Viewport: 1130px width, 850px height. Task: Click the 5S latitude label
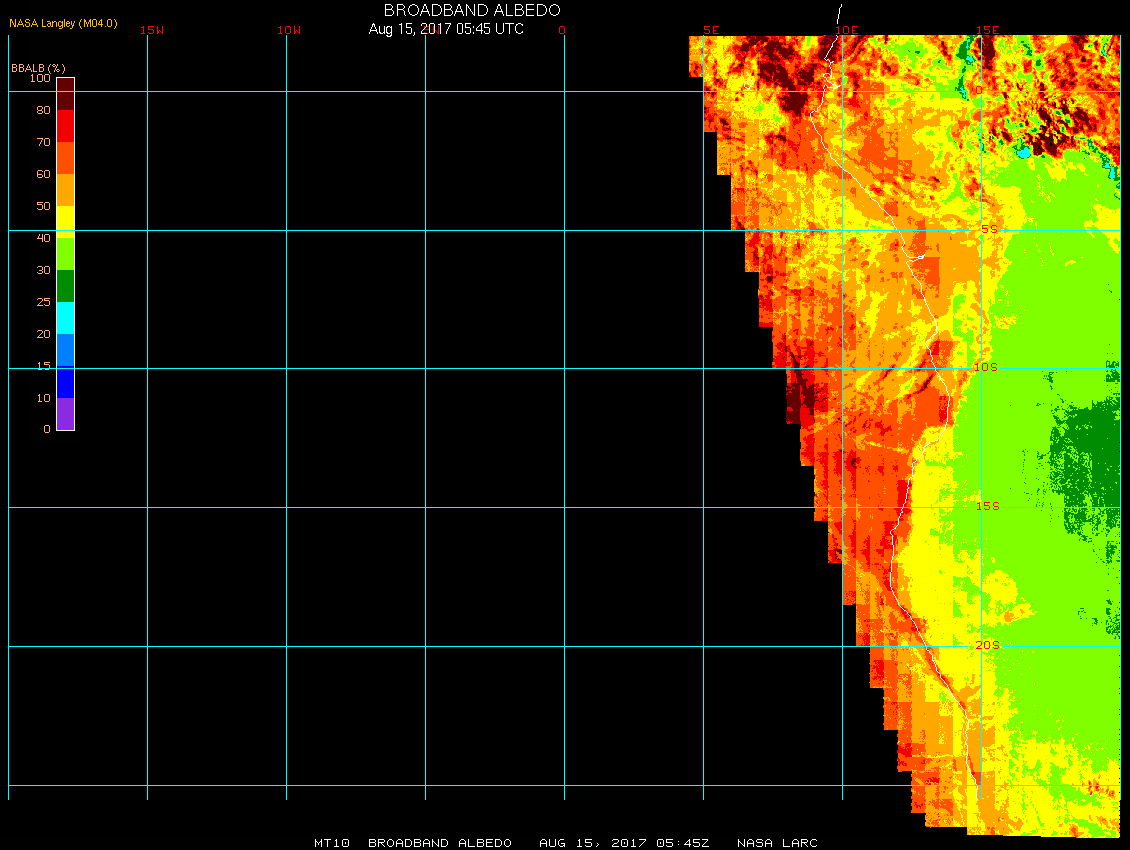[x=988, y=229]
